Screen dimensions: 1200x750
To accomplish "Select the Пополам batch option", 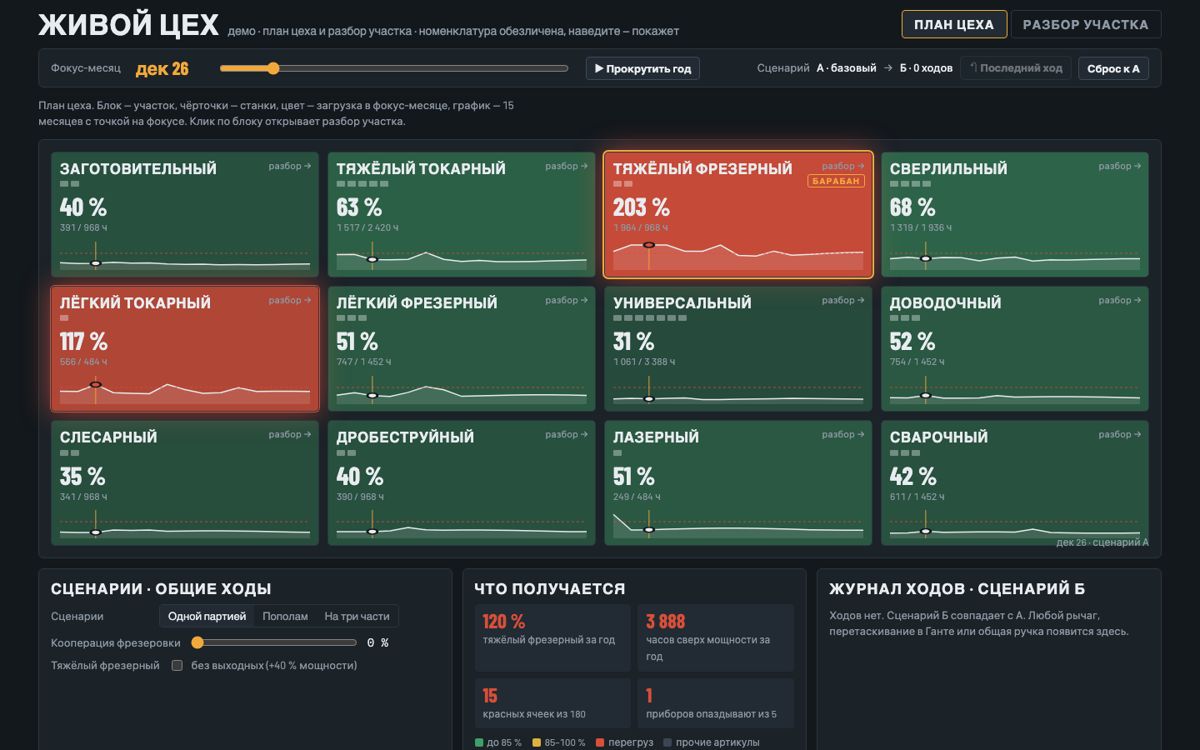I will (x=285, y=616).
